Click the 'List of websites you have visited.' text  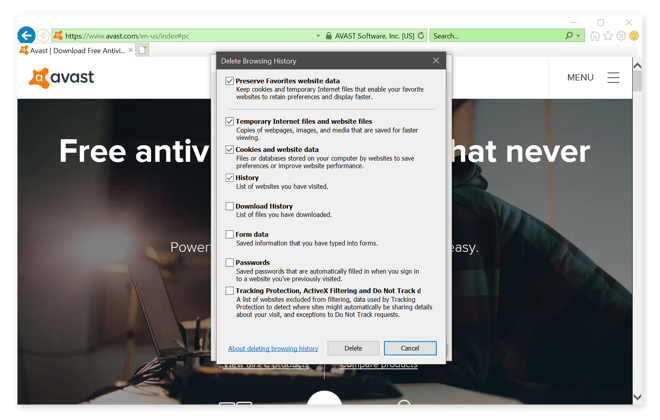click(282, 186)
